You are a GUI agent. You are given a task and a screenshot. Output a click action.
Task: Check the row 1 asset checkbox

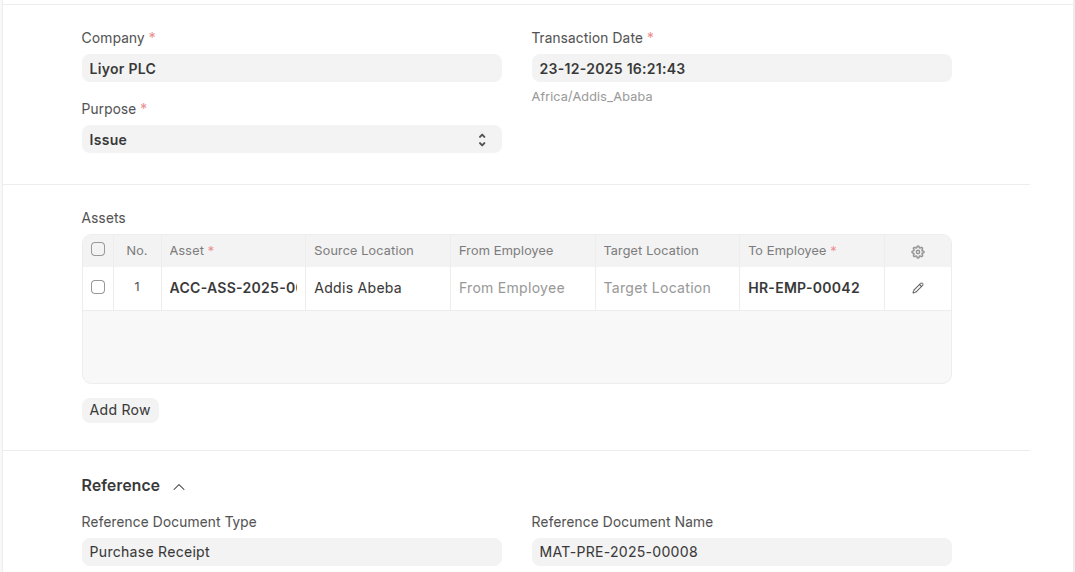coord(98,287)
